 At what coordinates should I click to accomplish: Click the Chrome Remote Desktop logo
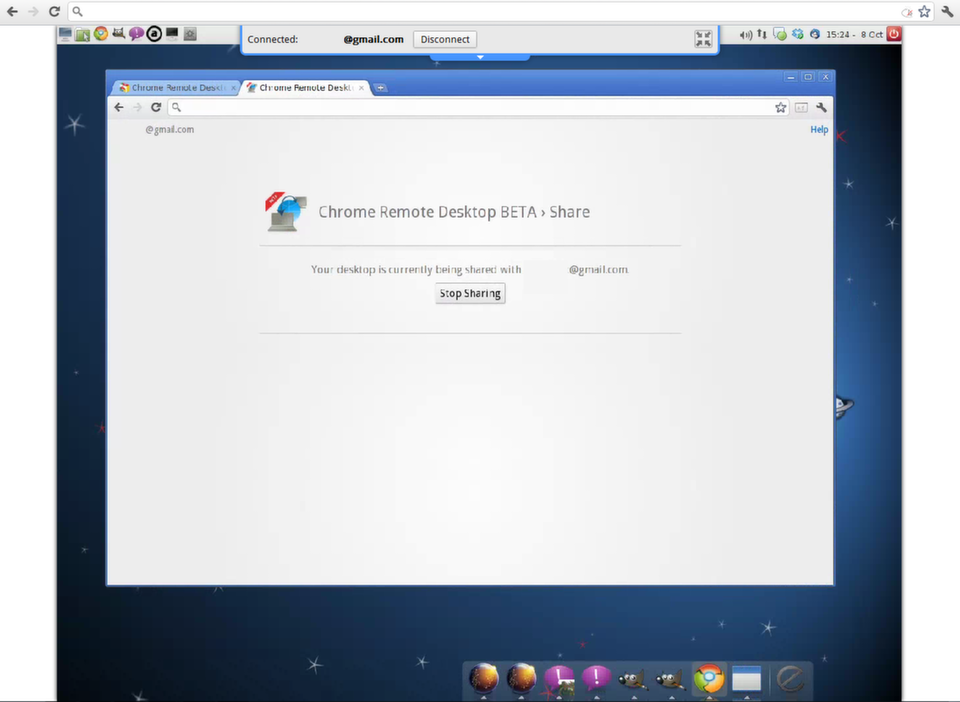(286, 212)
